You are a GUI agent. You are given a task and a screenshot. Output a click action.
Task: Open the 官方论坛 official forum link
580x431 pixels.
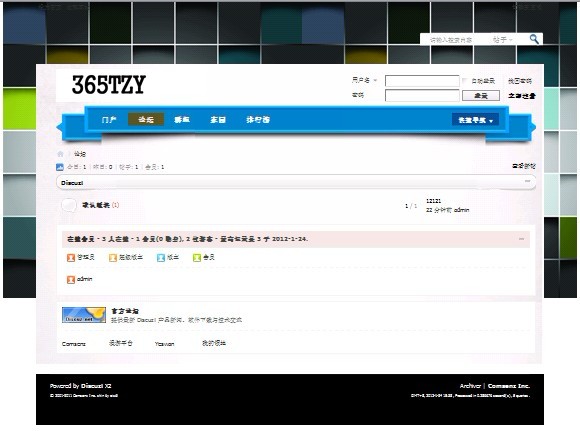pos(125,311)
